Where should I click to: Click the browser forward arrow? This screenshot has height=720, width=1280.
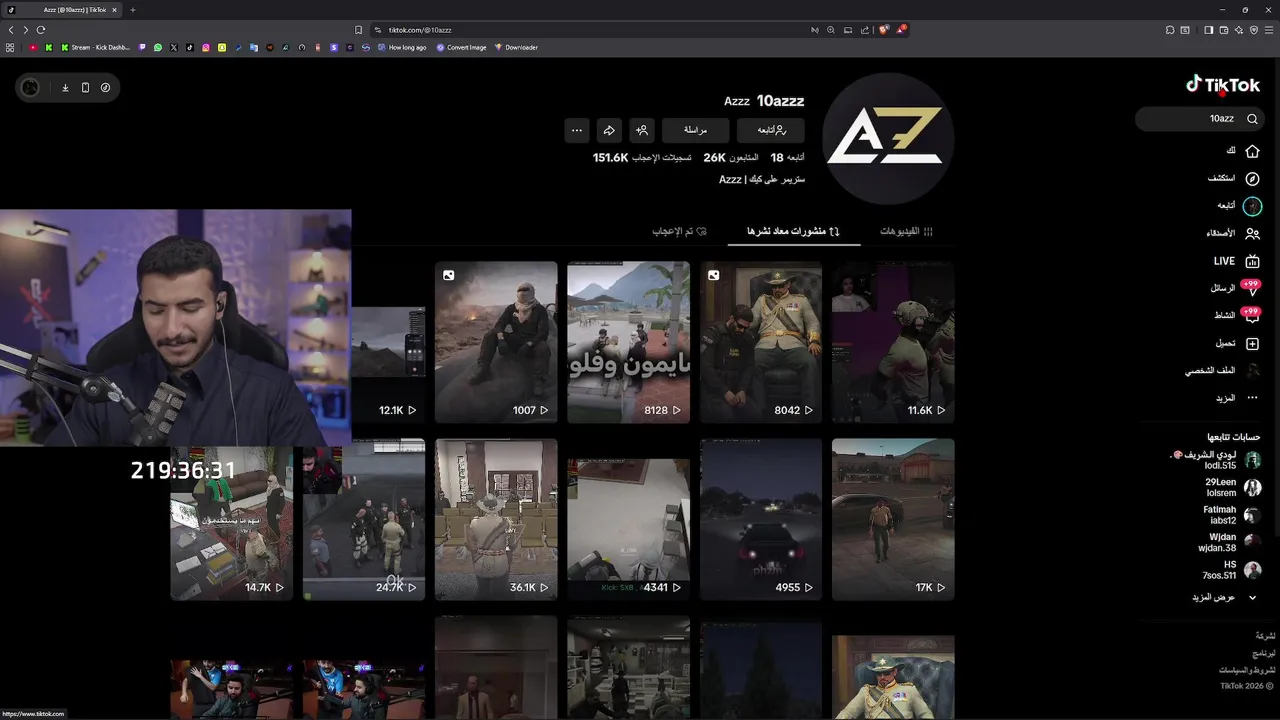26,30
